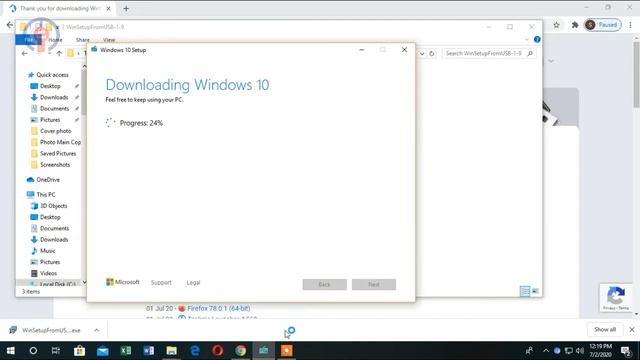The image size is (640, 360).
Task: Open the Home ribbon tab in Explorer
Action: point(56,40)
